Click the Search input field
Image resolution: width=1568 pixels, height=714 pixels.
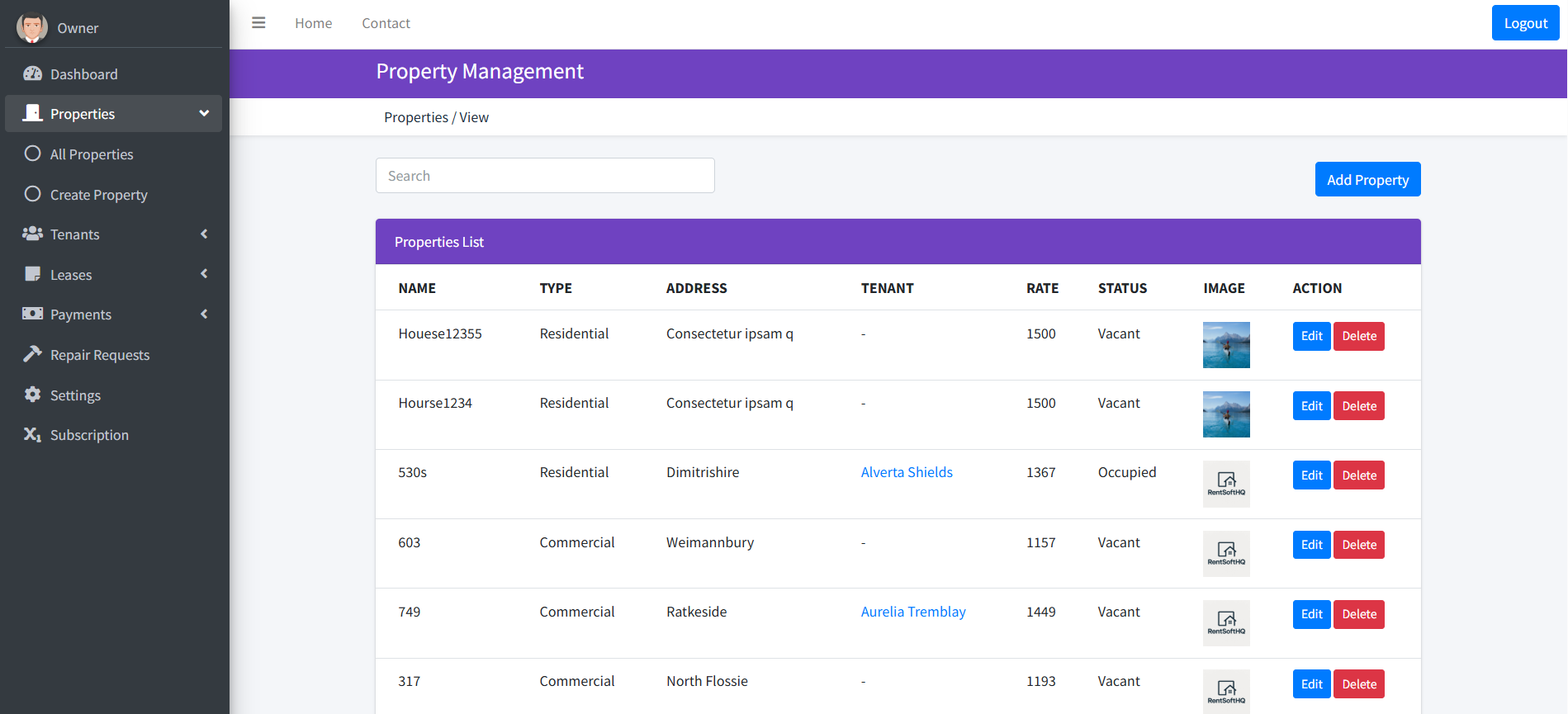[x=545, y=176]
